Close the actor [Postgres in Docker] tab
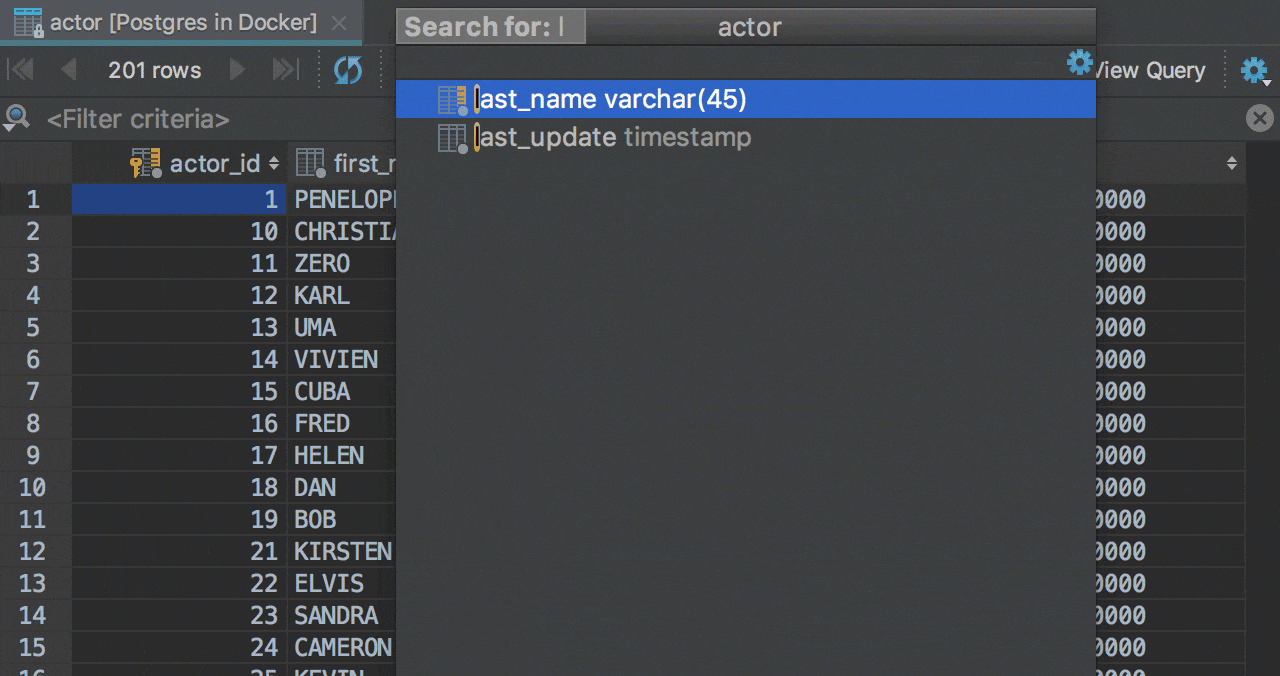The image size is (1280, 676). (339, 22)
